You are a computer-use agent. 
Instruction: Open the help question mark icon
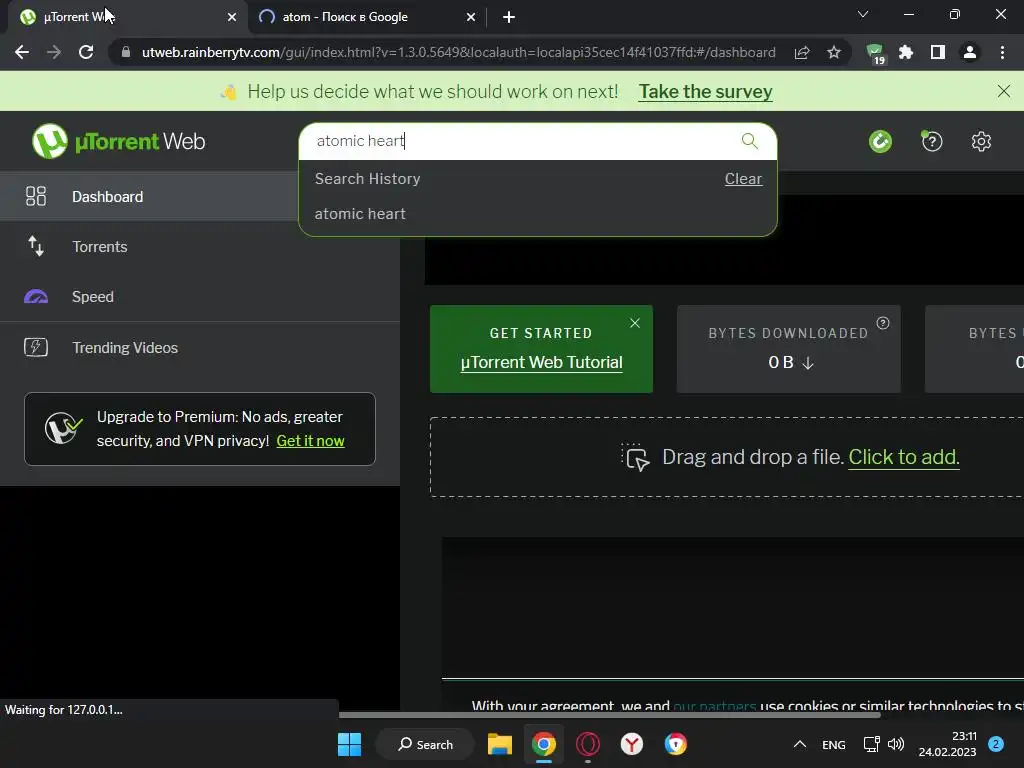(x=932, y=141)
